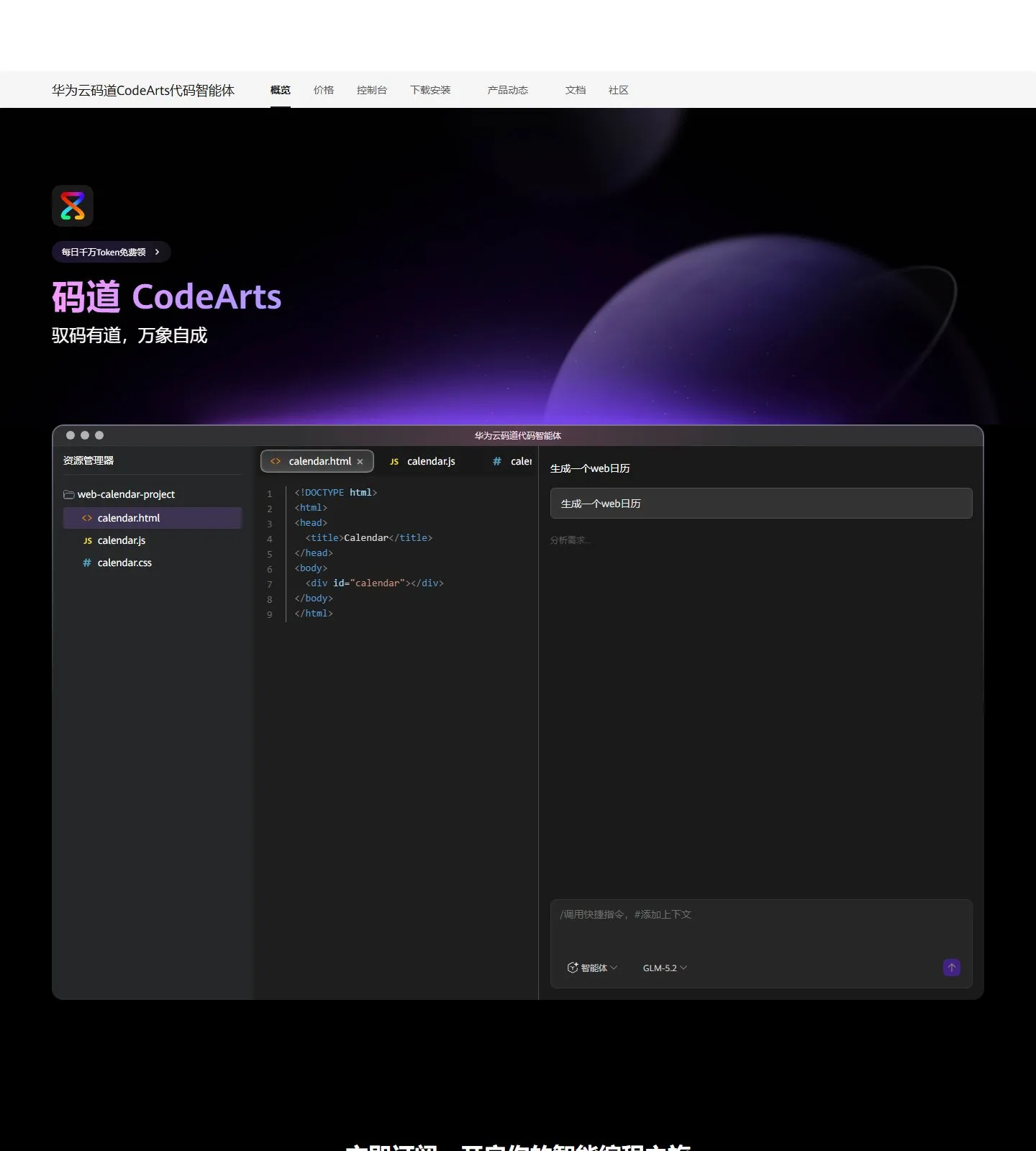Open calendar.css from the file explorer
The image size is (1036, 1151).
tap(153, 563)
